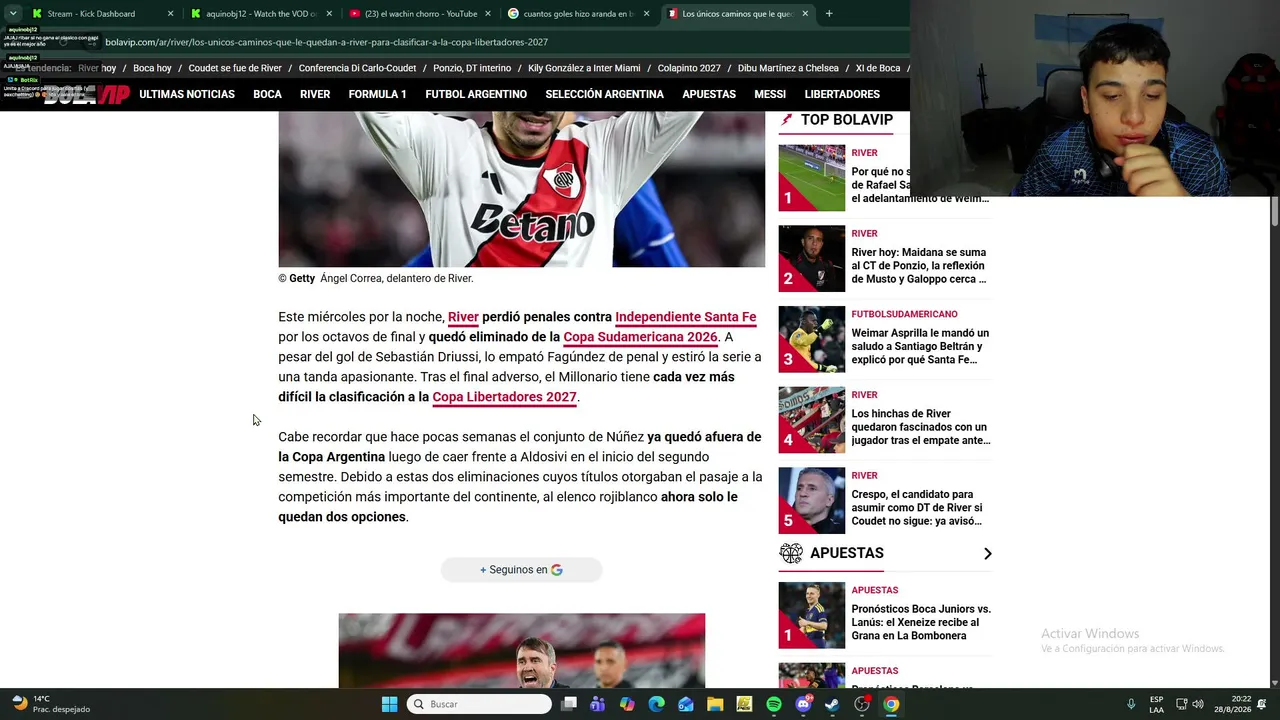This screenshot has width=1280, height=720.
Task: Click the Seguinos en Google button
Action: [521, 570]
